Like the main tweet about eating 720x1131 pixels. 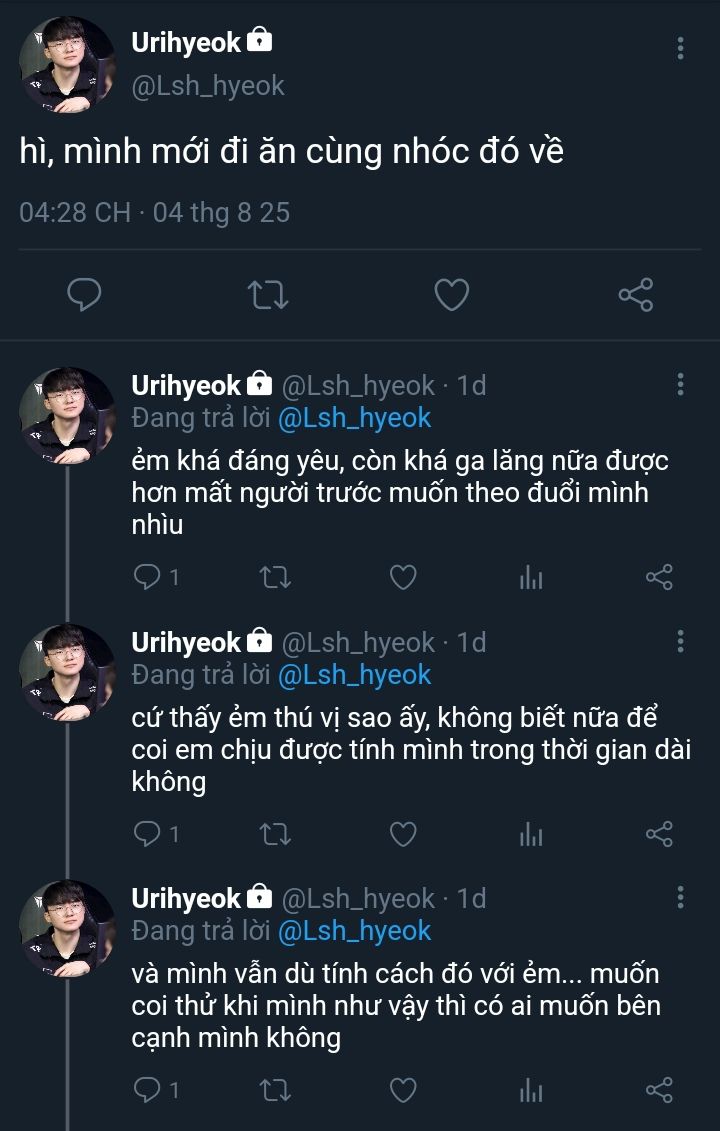[x=452, y=295]
